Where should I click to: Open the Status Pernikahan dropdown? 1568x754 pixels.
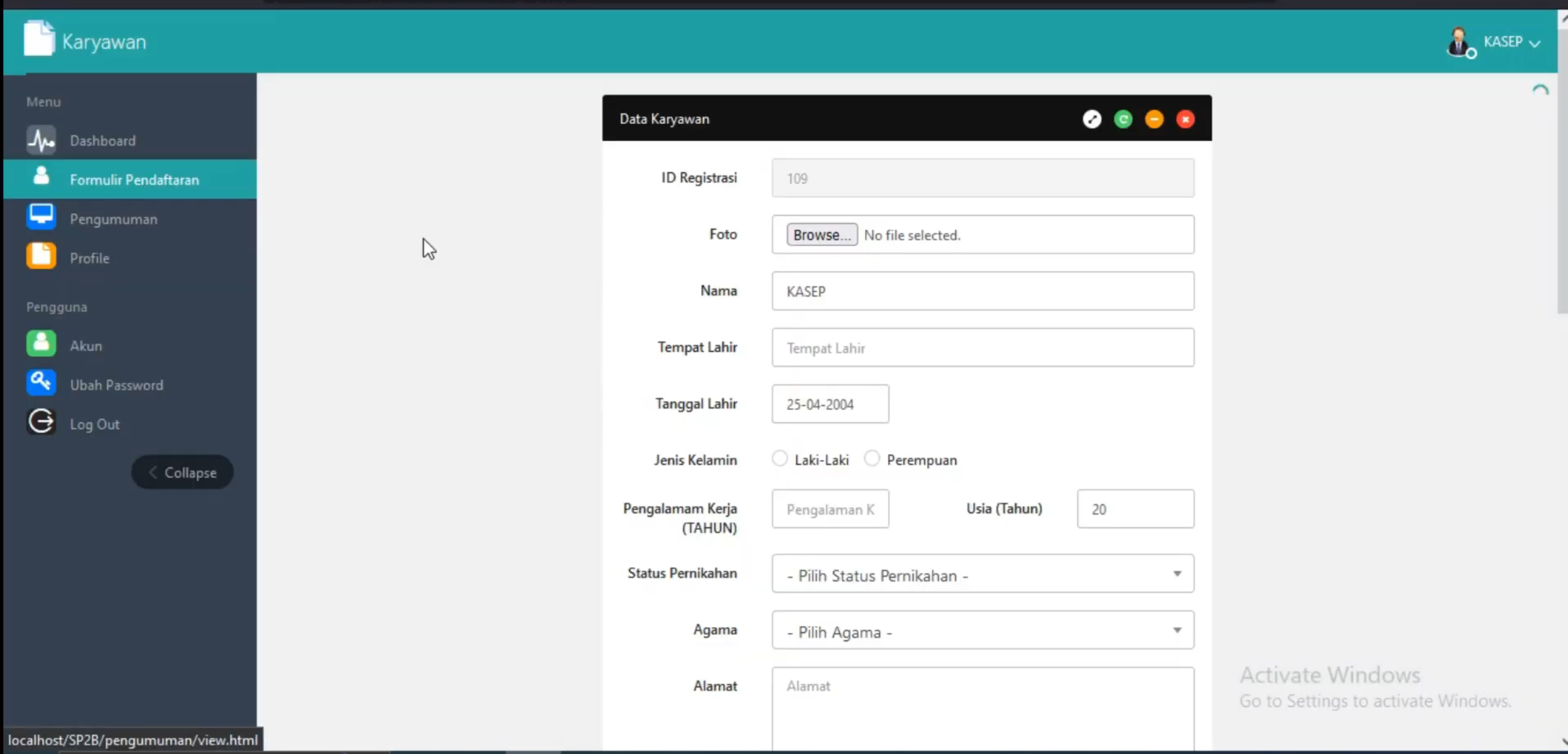(x=983, y=573)
